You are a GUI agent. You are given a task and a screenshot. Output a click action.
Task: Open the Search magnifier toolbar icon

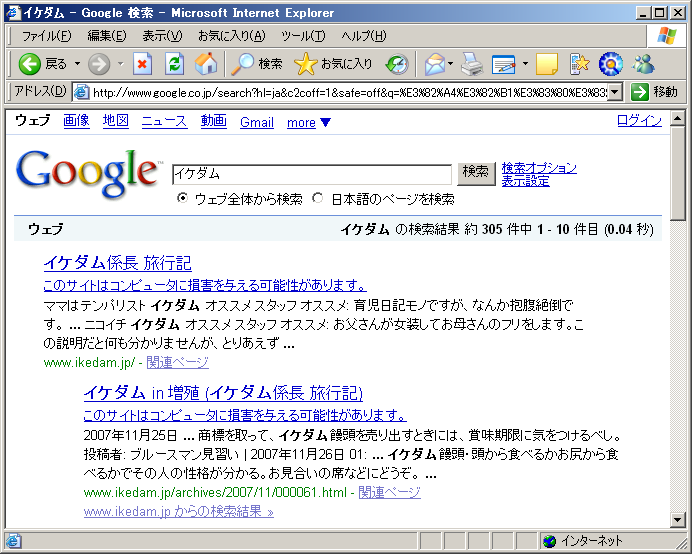[x=242, y=64]
